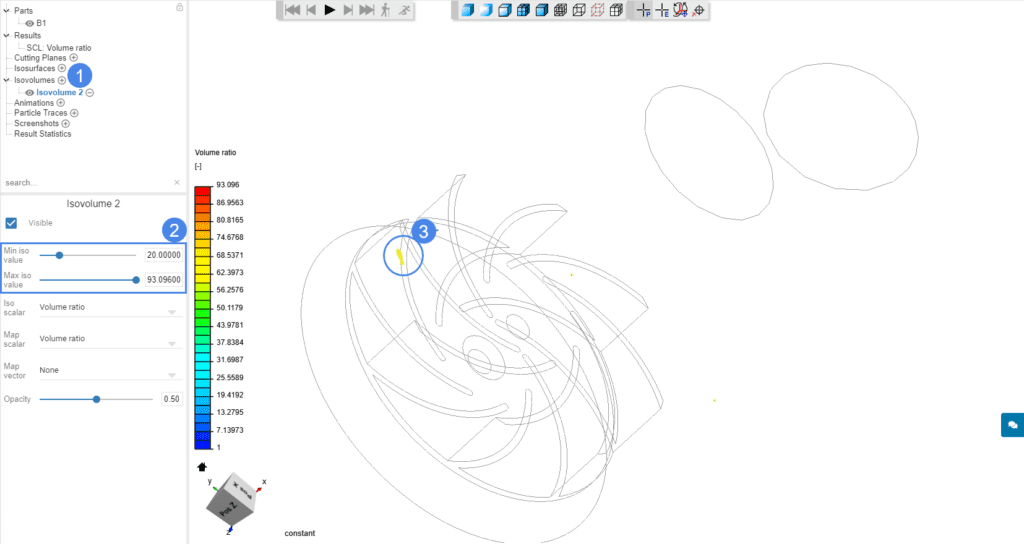Viewport: 1024px width, 544px height.
Task: Click the Opacity value field 0.50
Action: coord(172,399)
